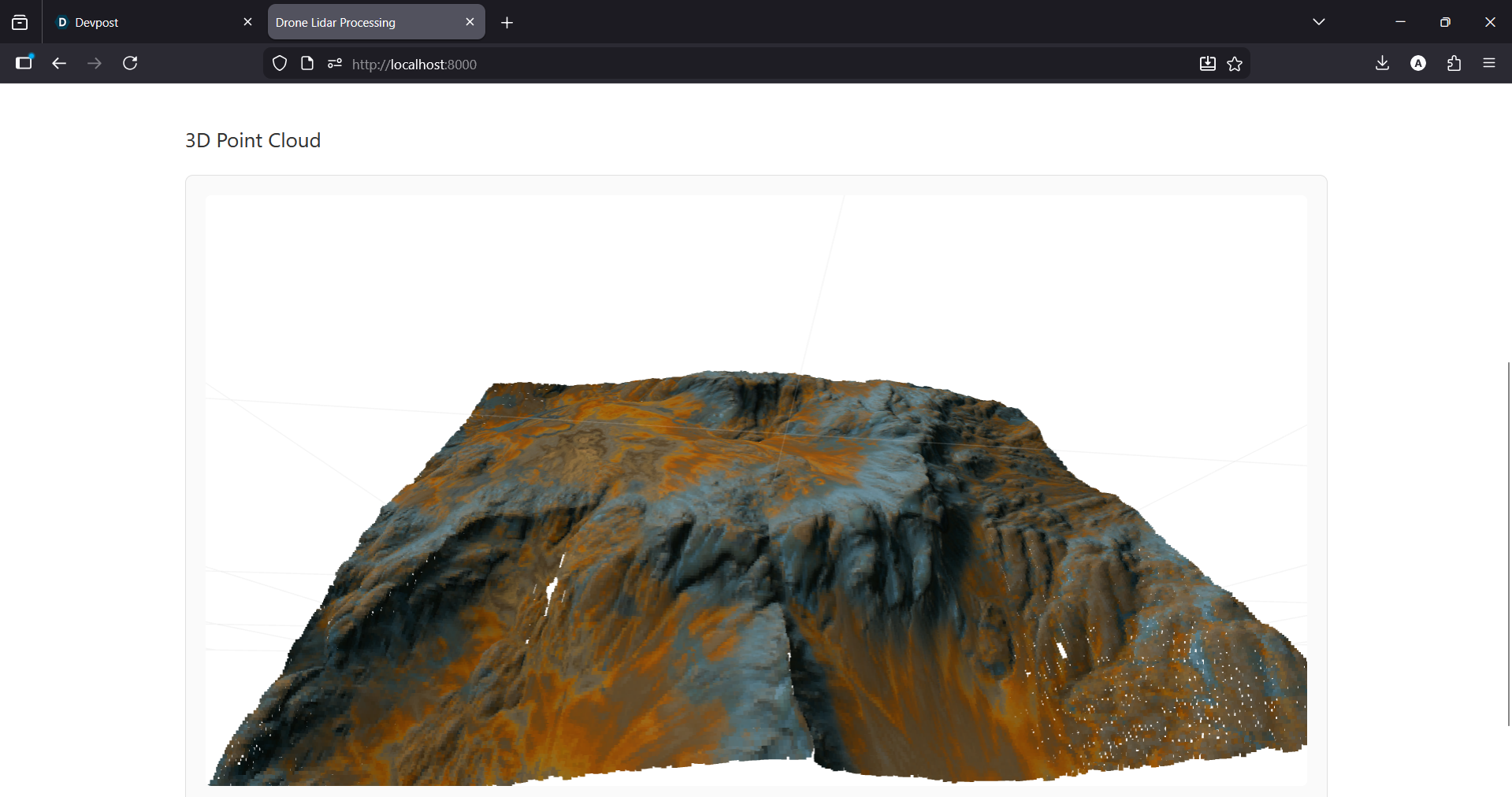The height and width of the screenshot is (797, 1512).
Task: Click the 3D Point Cloud heading
Action: 253,140
